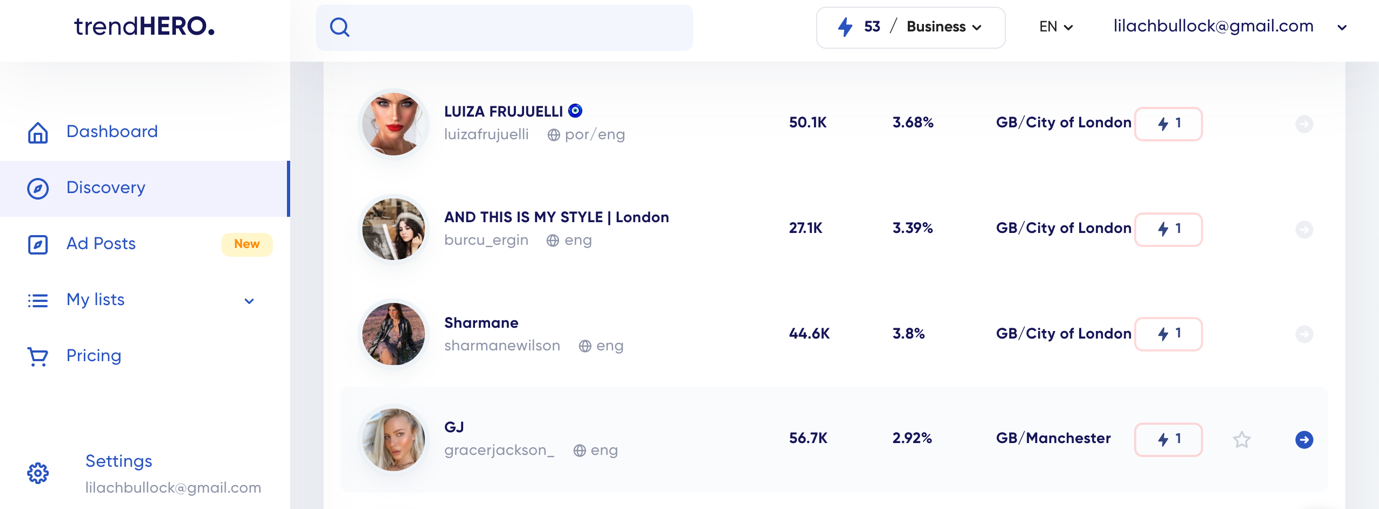
Task: Click Luiza Frujuelli's verified badge
Action: click(x=576, y=111)
